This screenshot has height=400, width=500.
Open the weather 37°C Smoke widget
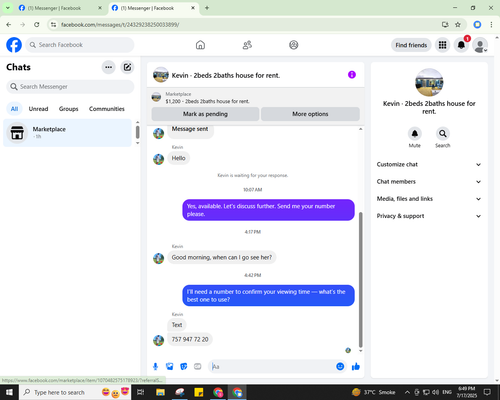click(374, 392)
